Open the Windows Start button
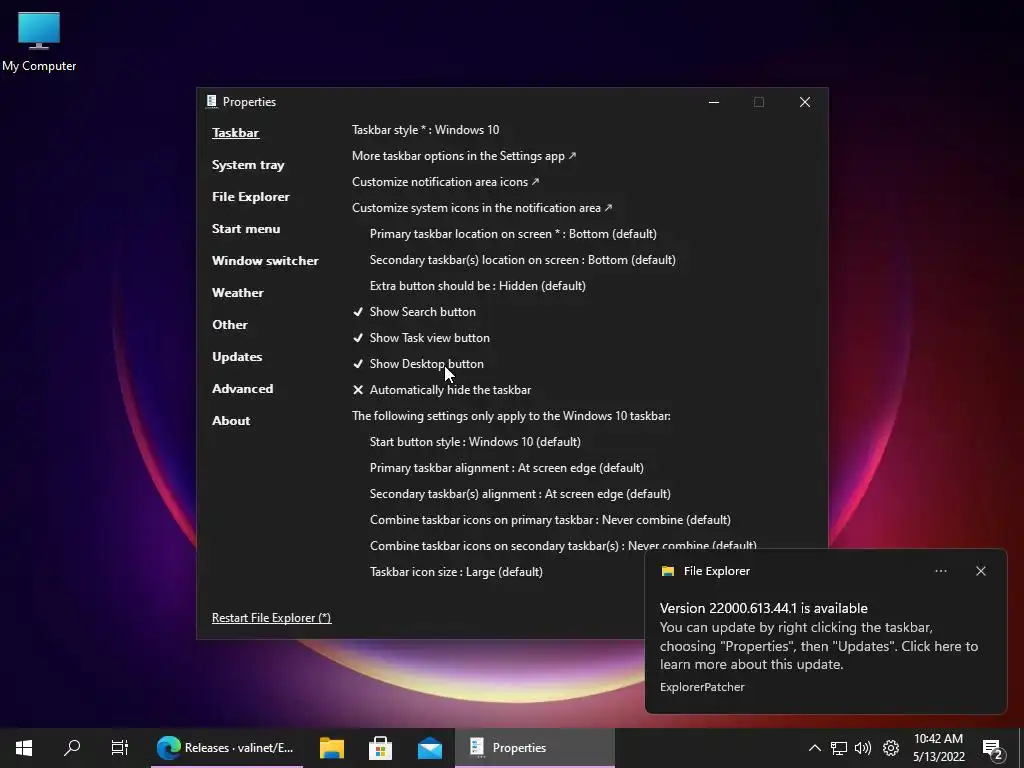The image size is (1024, 768). click(x=24, y=748)
